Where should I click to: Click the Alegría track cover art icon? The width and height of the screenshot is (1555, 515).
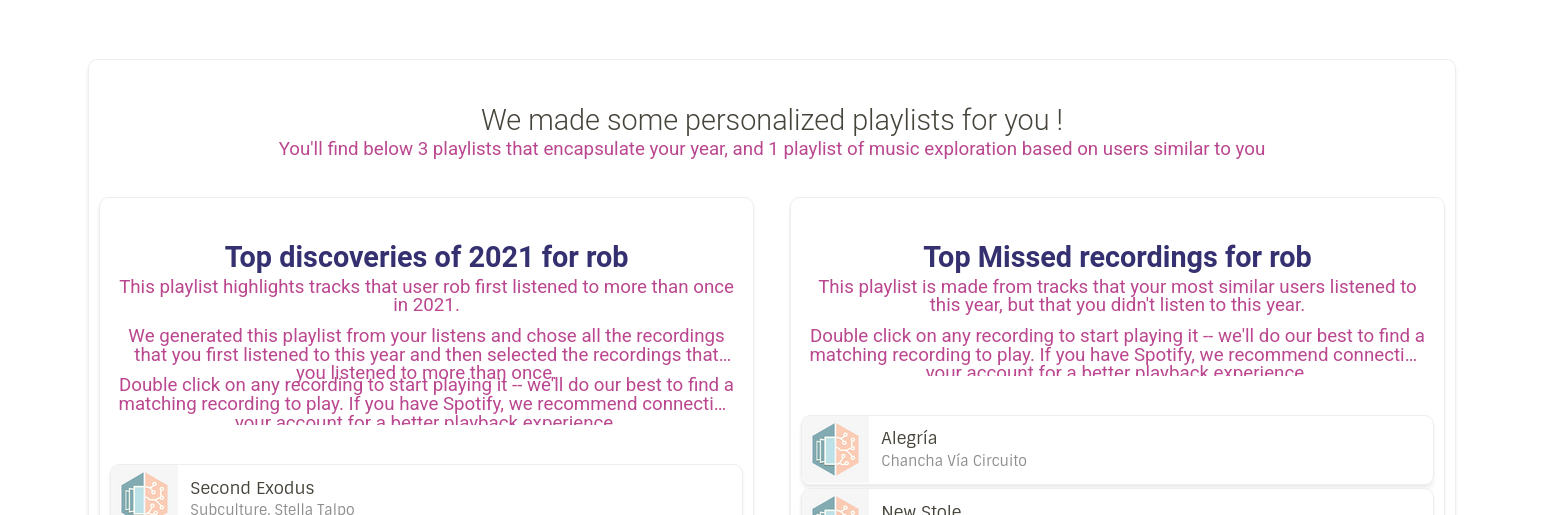click(835, 450)
